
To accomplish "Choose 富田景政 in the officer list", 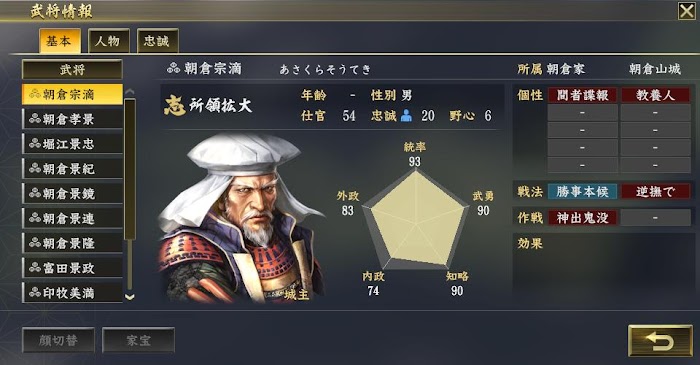I will pyautogui.click(x=72, y=268).
